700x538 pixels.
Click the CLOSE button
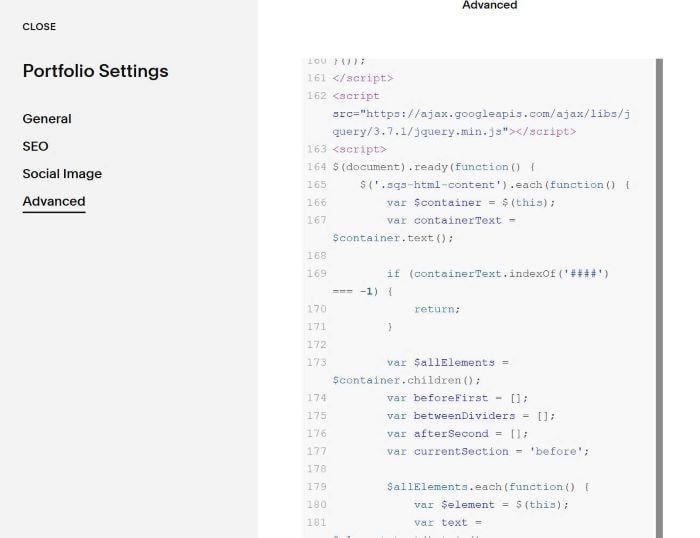coord(39,27)
